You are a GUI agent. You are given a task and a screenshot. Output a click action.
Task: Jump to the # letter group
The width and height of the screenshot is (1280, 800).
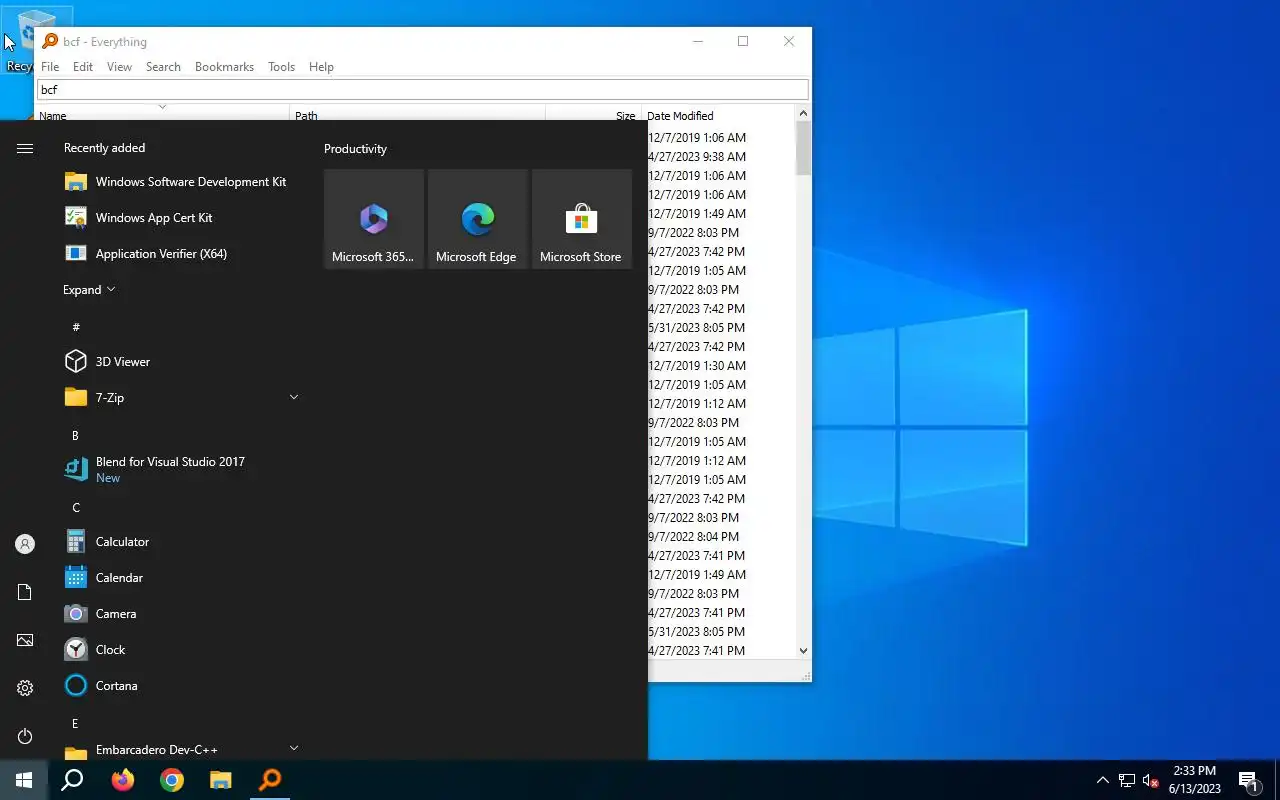click(x=76, y=327)
